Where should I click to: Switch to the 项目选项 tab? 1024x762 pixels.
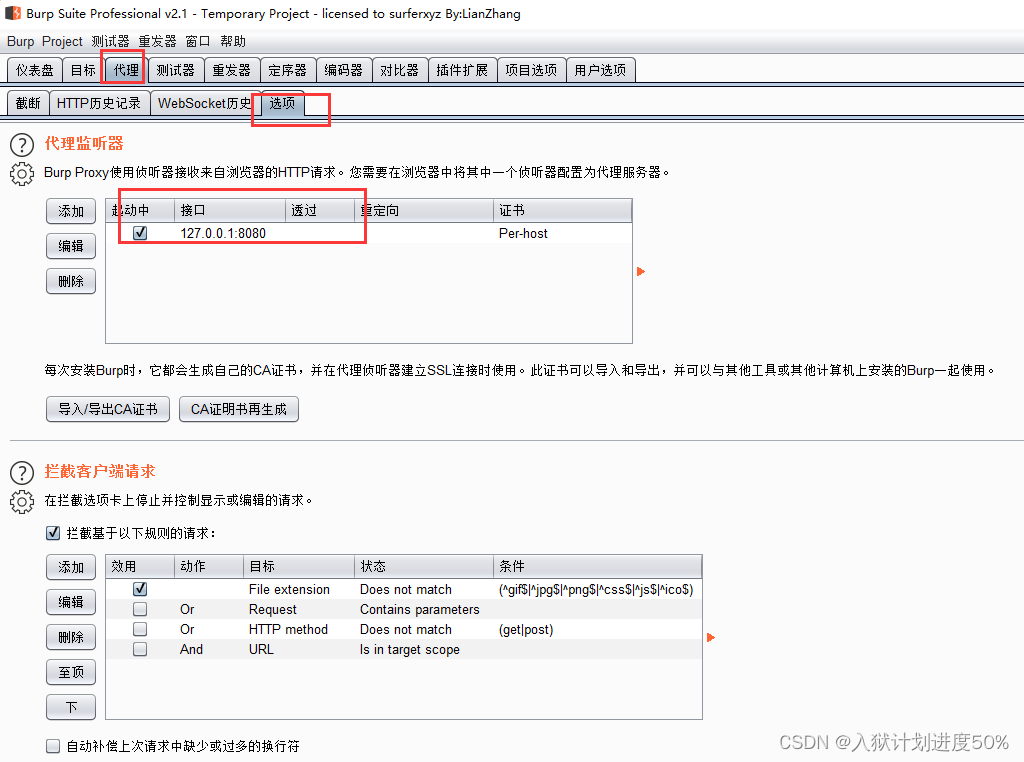pos(532,71)
